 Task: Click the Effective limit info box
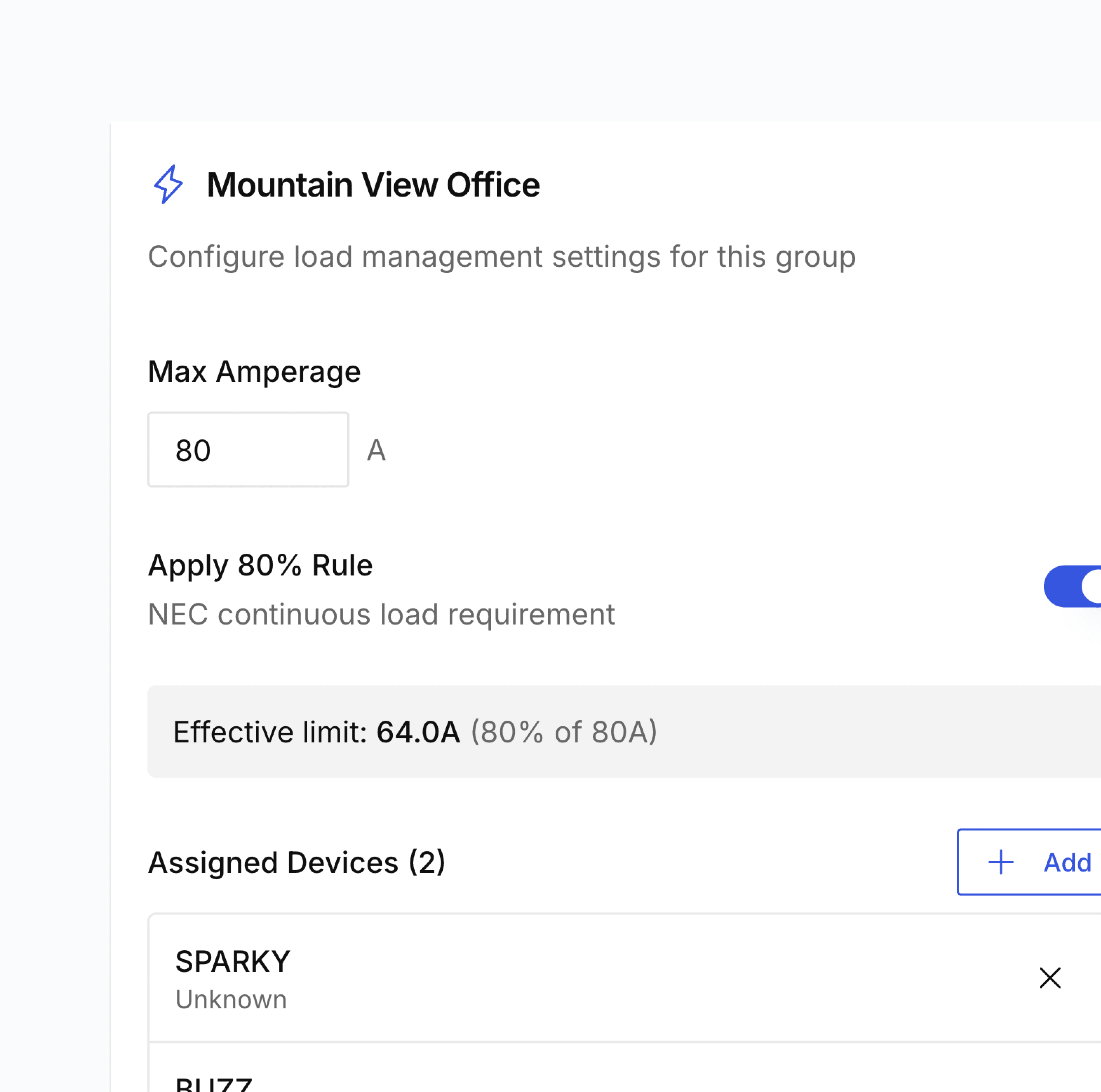[855, 731]
